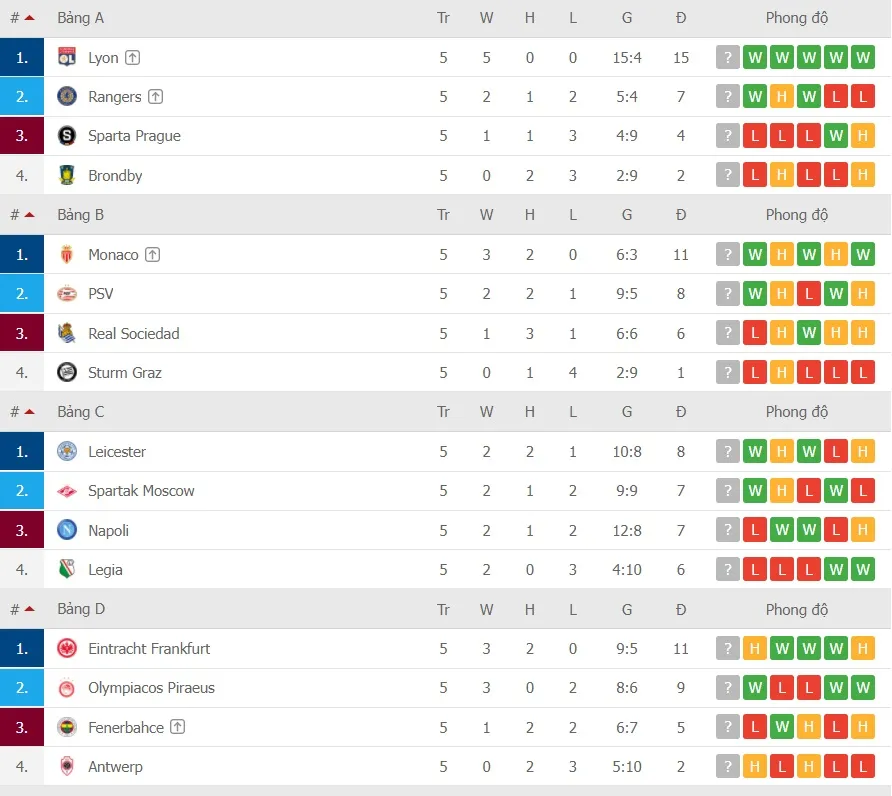Screen dimensions: 892x796
Task: Open Rangers' upcoming match question mark badge
Action: click(x=727, y=96)
